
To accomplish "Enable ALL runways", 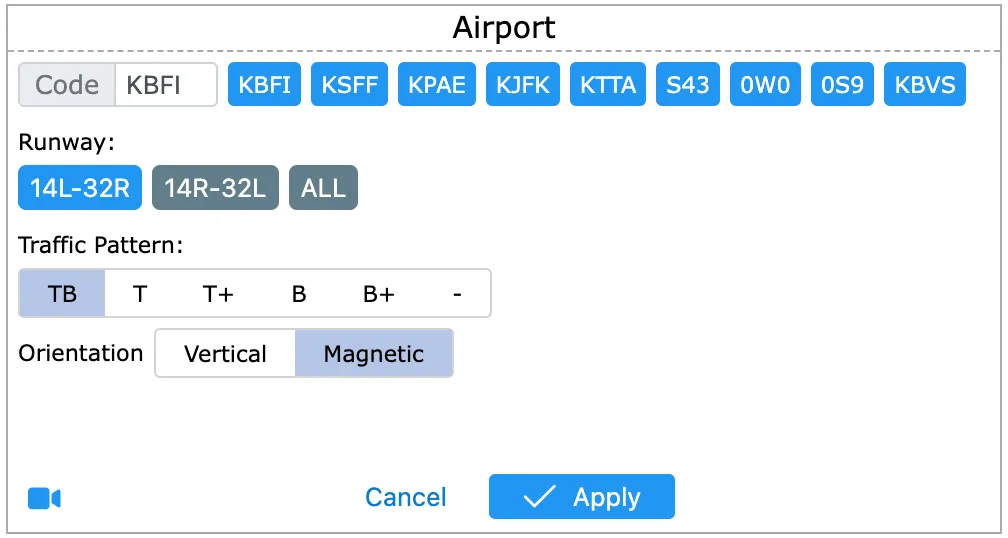I will pos(323,188).
